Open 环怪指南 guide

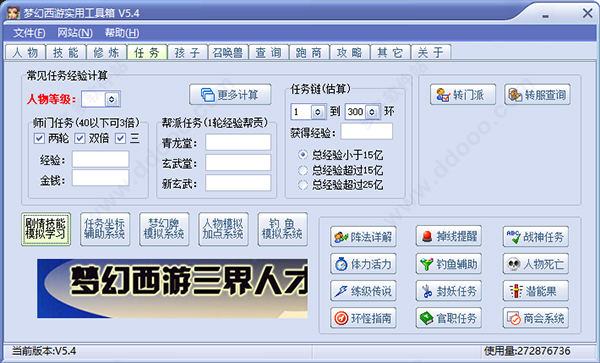click(x=363, y=318)
